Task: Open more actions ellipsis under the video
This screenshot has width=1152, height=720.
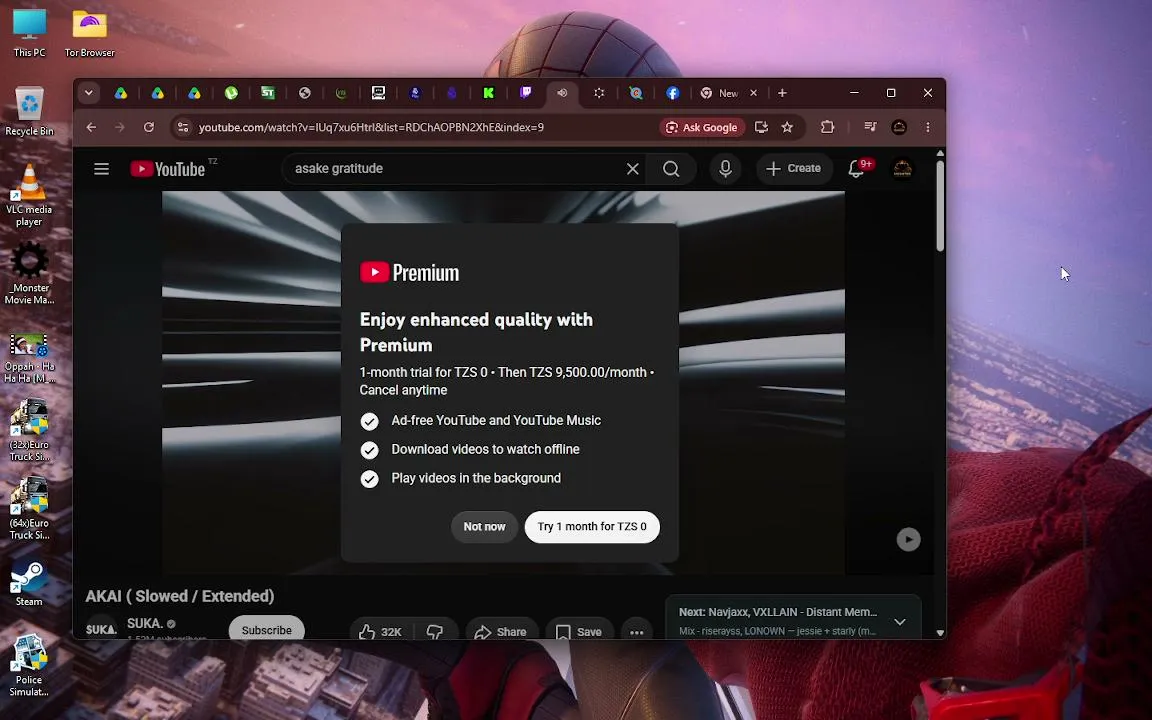Action: pos(636,631)
